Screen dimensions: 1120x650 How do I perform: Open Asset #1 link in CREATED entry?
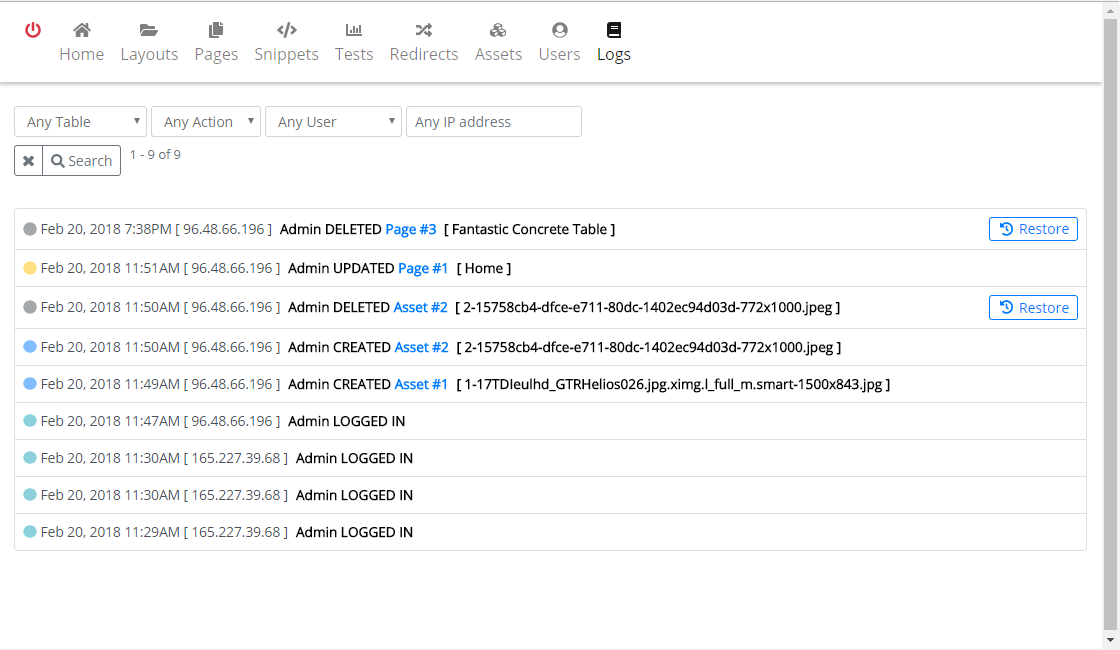421,384
